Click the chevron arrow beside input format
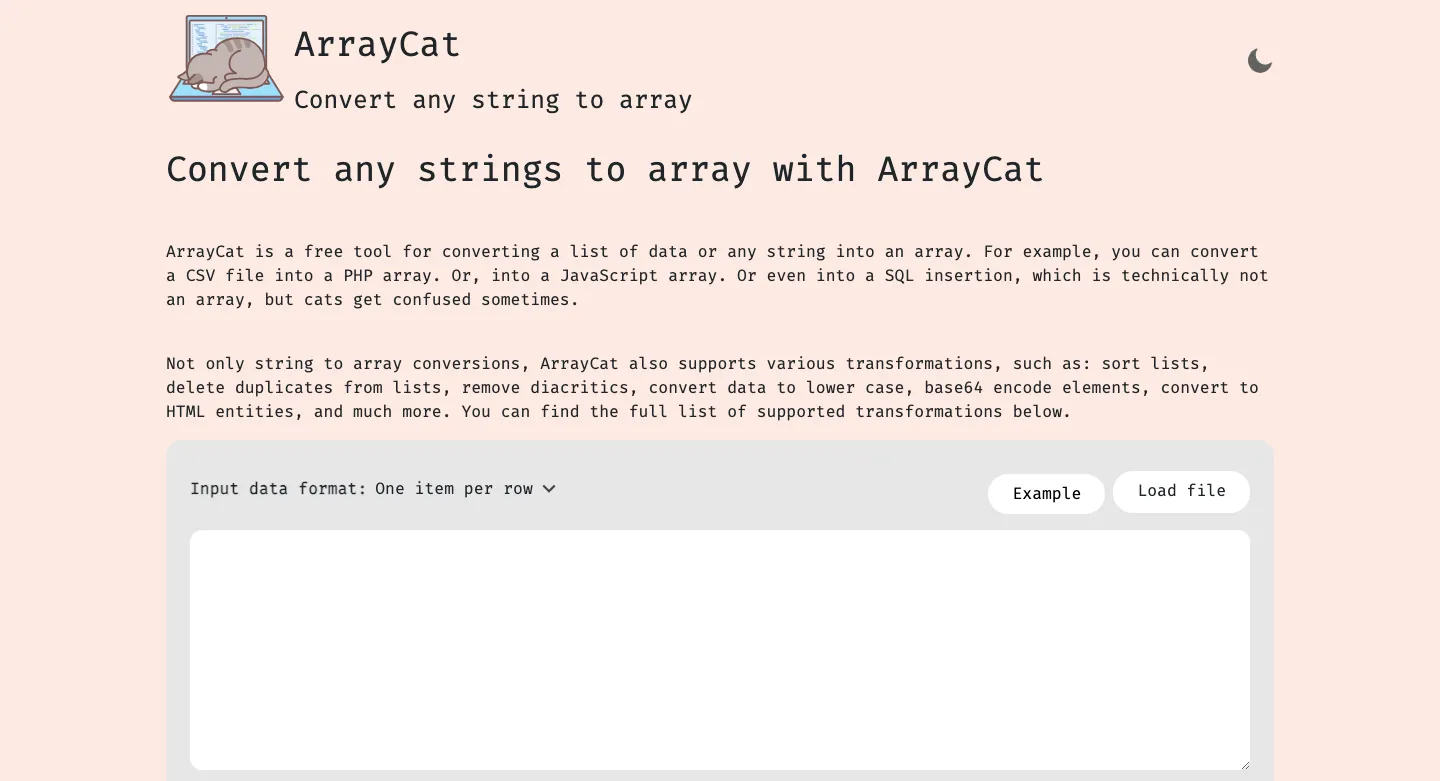Viewport: 1440px width, 781px height. tap(548, 489)
